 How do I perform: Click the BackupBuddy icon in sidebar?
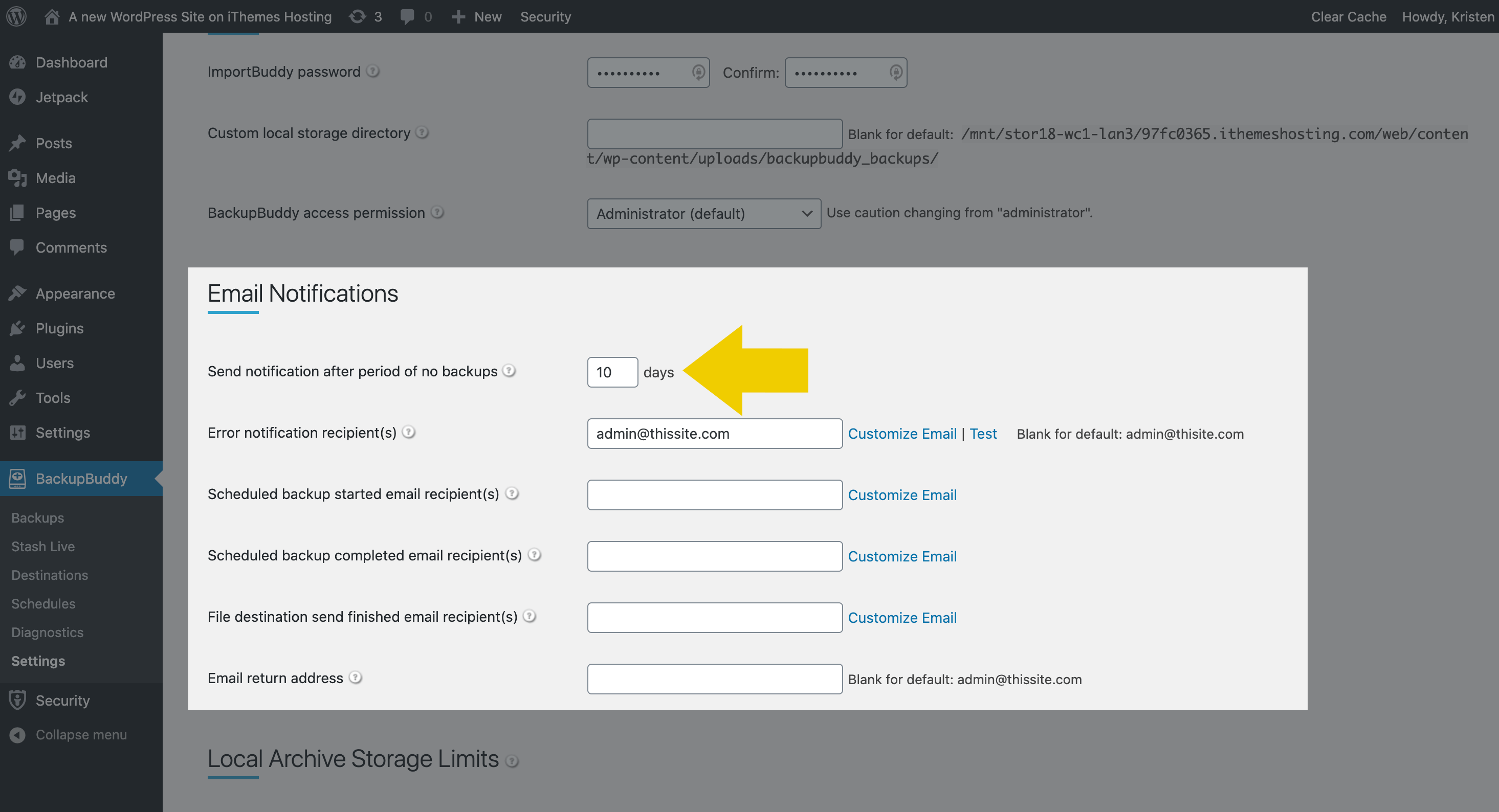[x=17, y=478]
